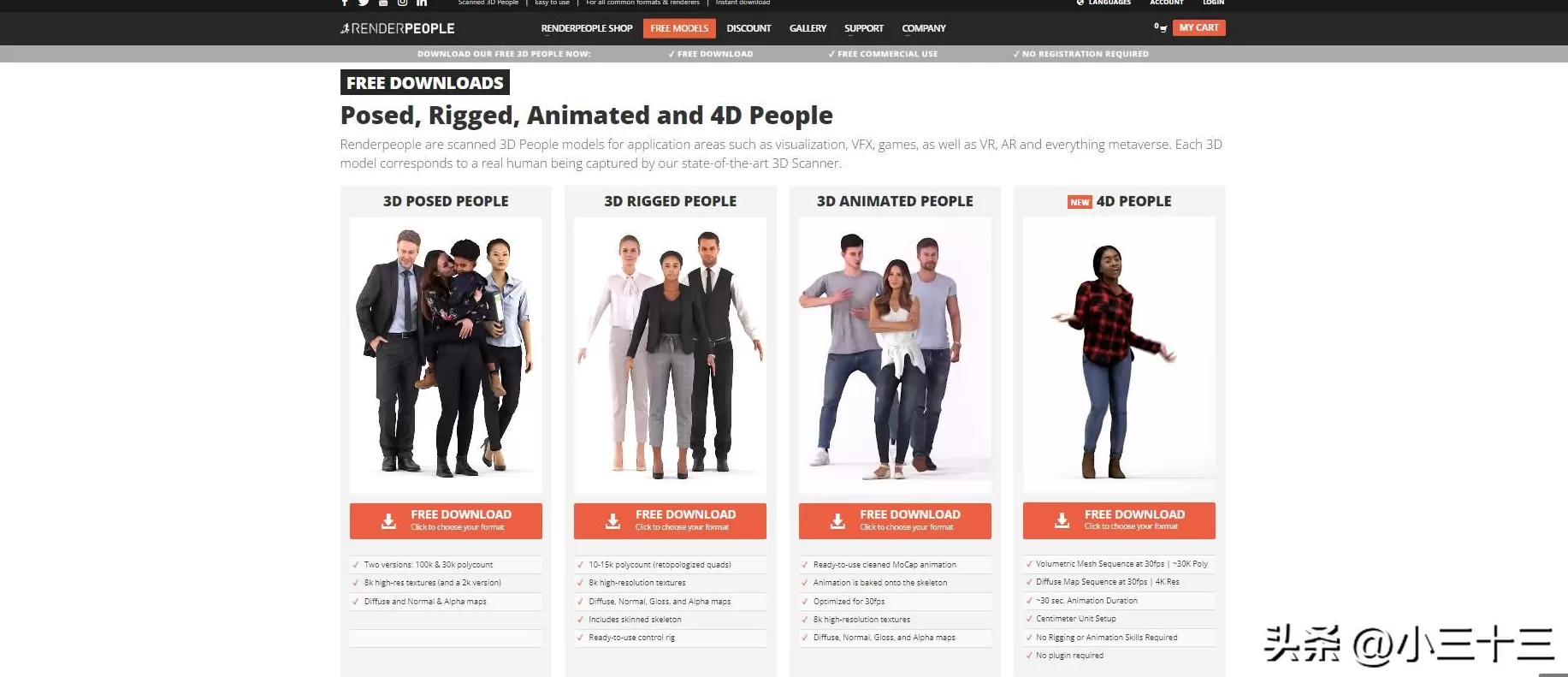Click the shopping cart icon
The image size is (1568, 677).
(1161, 27)
